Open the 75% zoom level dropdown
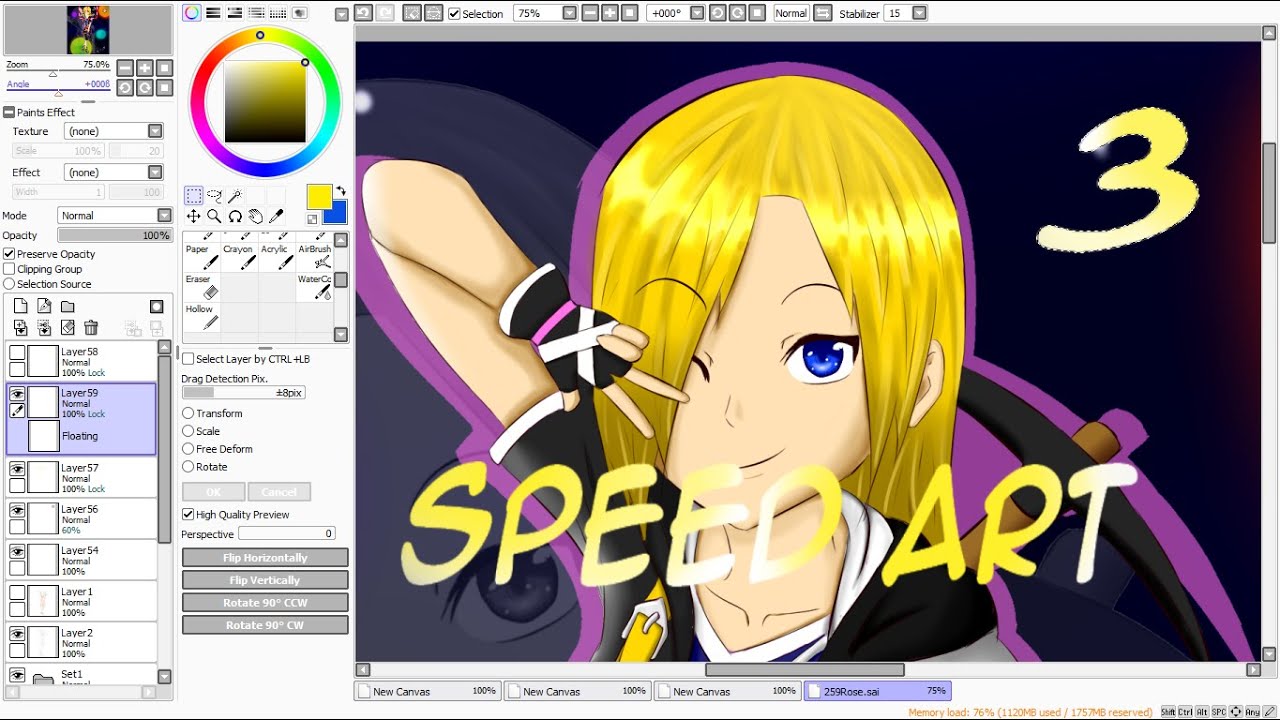Viewport: 1280px width, 720px height. click(569, 13)
